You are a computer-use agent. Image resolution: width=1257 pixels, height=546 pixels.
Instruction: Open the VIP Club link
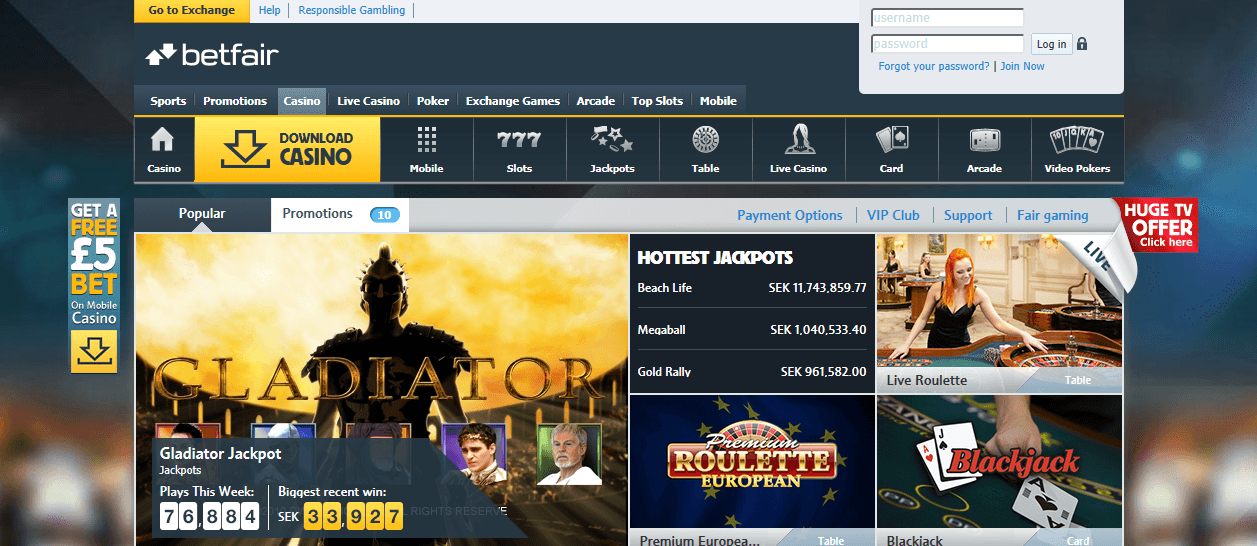(893, 215)
